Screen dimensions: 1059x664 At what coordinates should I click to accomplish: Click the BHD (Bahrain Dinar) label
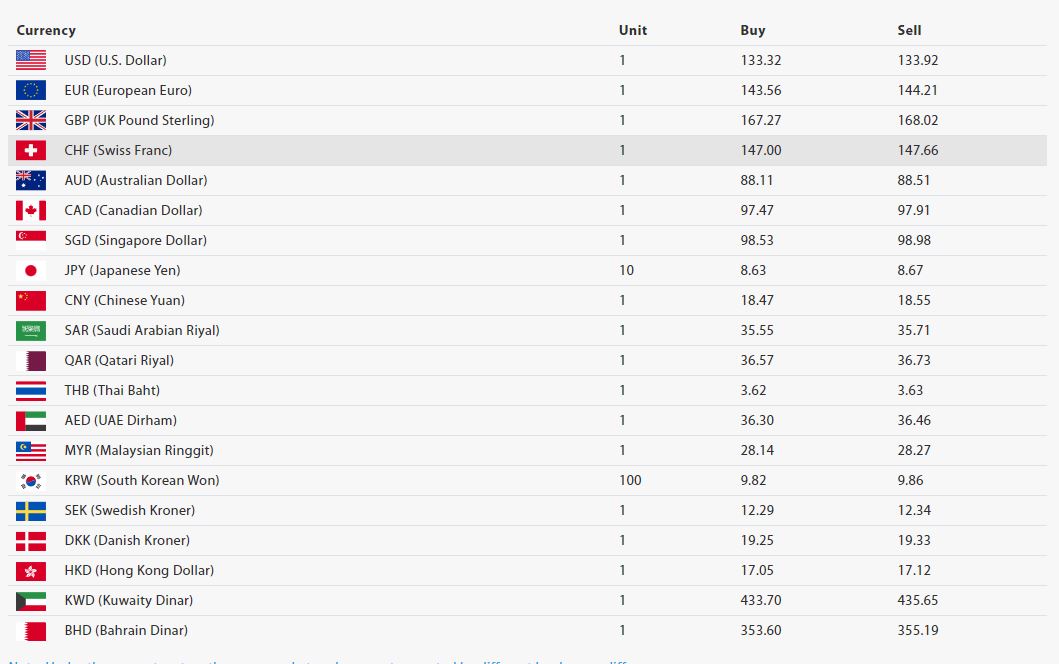click(126, 630)
